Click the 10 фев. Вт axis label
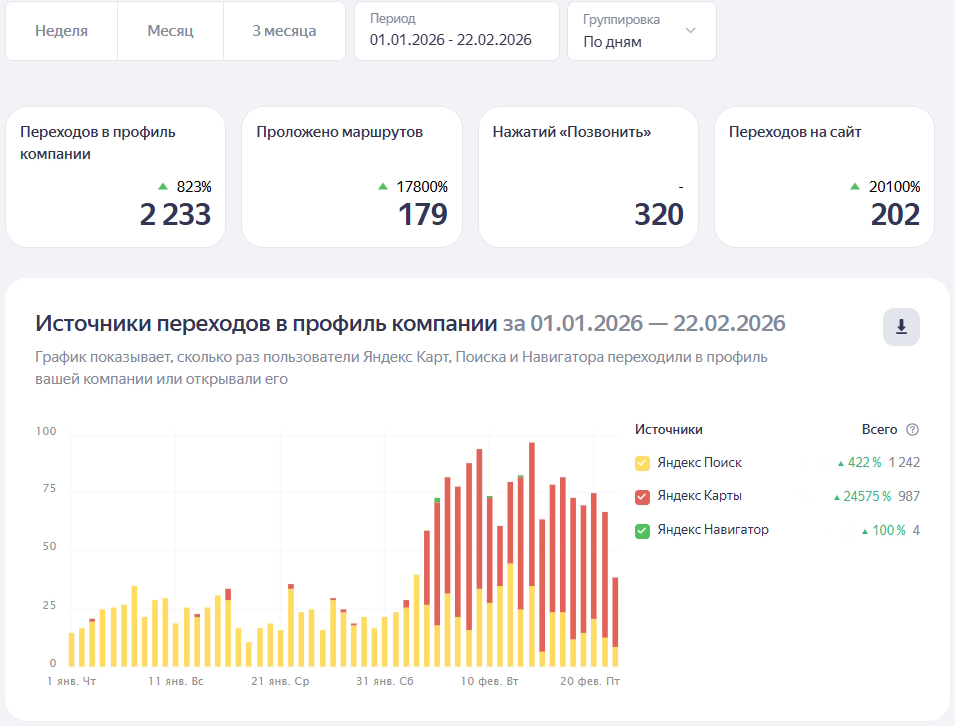Image resolution: width=955 pixels, height=726 pixels. 490,681
